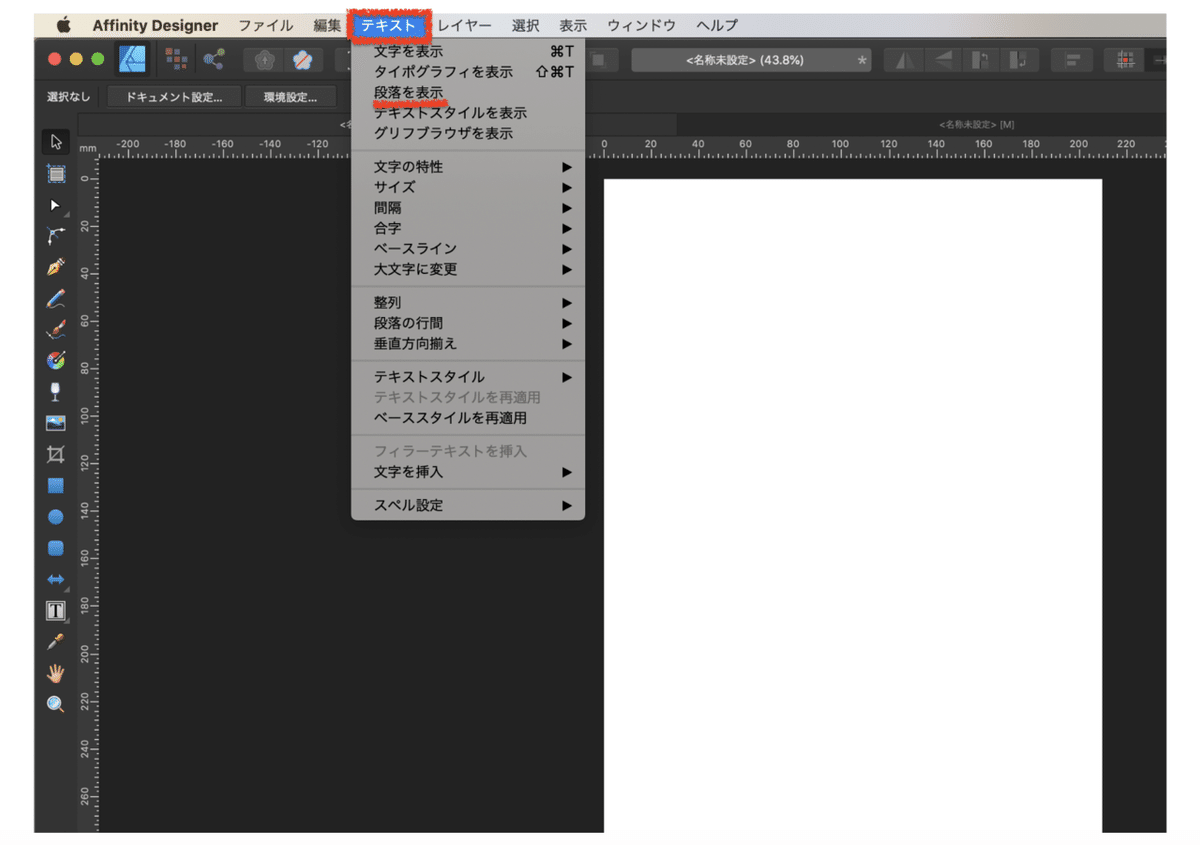Open the レイヤー menu
1200x845 pixels.
(464, 25)
